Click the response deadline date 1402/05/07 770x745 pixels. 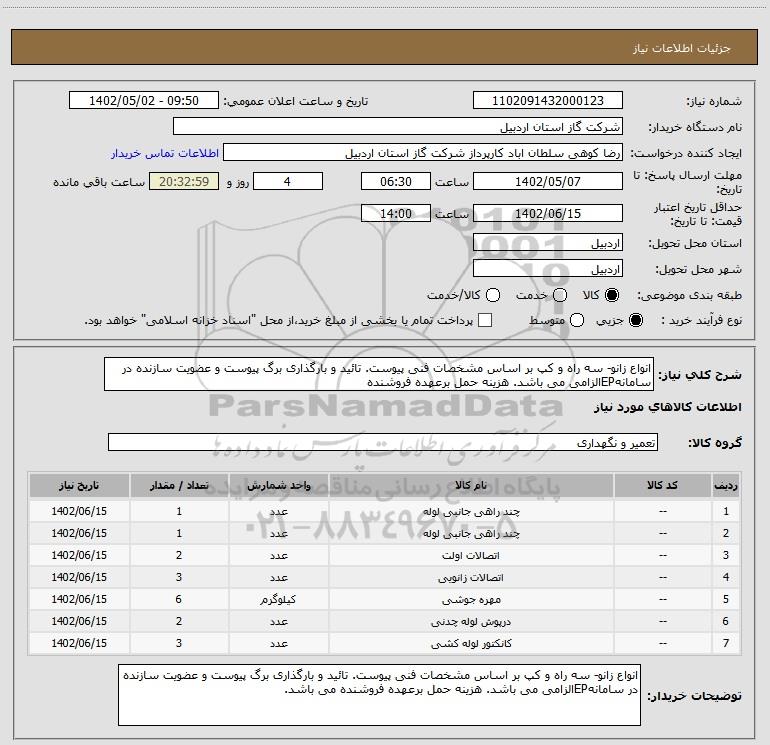548,181
